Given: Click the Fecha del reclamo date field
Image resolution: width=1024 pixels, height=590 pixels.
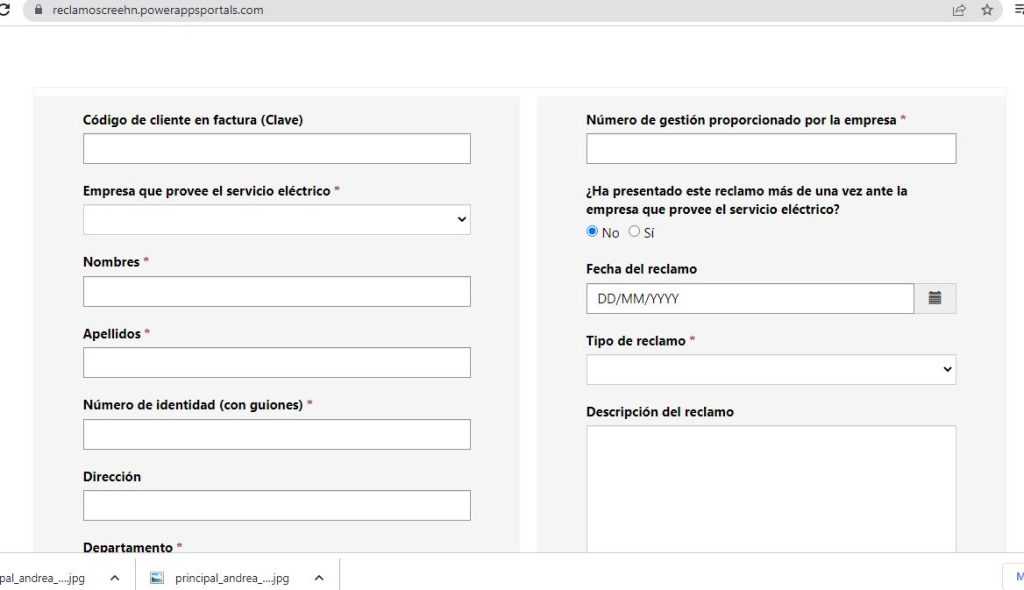Looking at the screenshot, I should pos(750,298).
